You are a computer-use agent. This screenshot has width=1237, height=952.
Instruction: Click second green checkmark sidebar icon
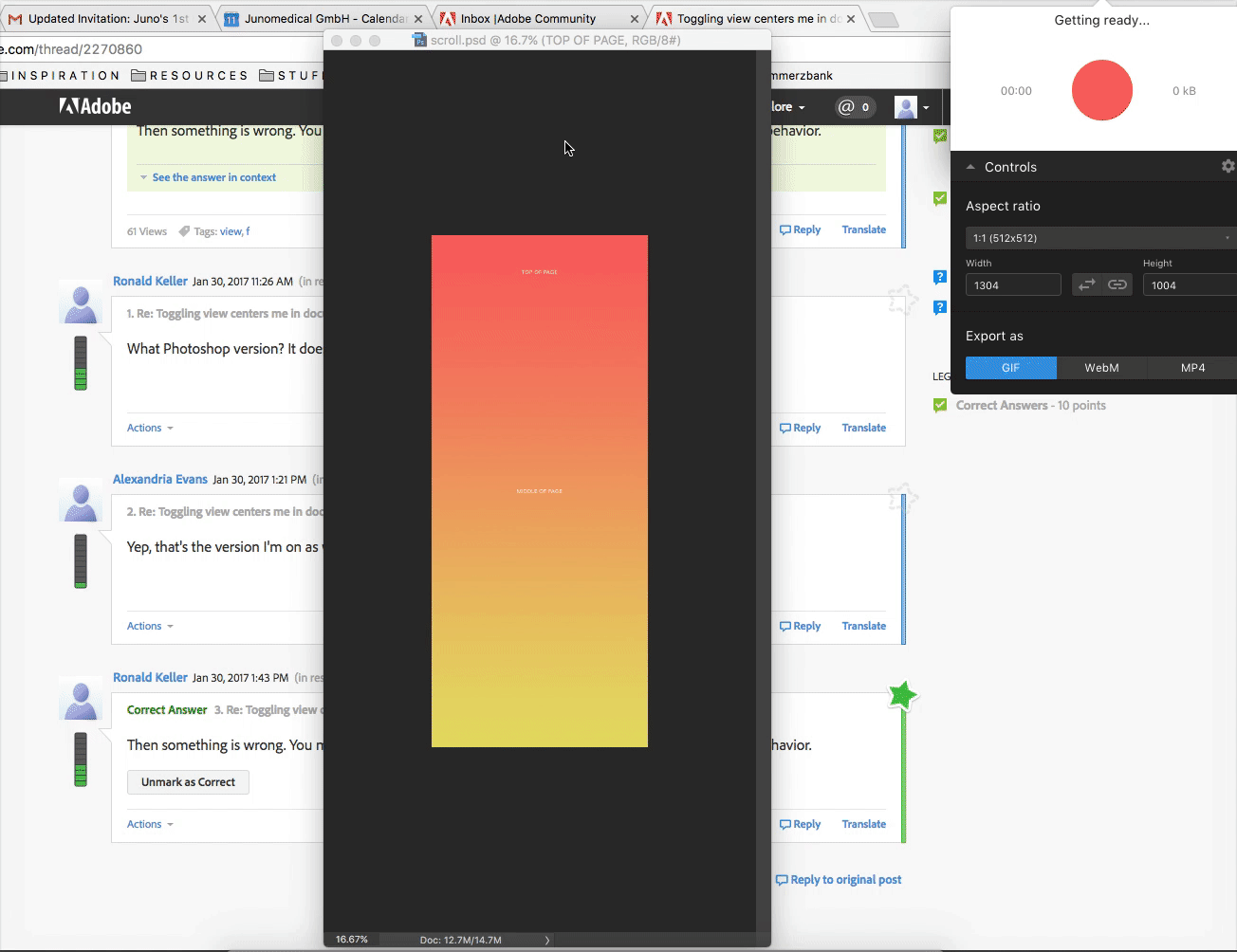pos(940,198)
